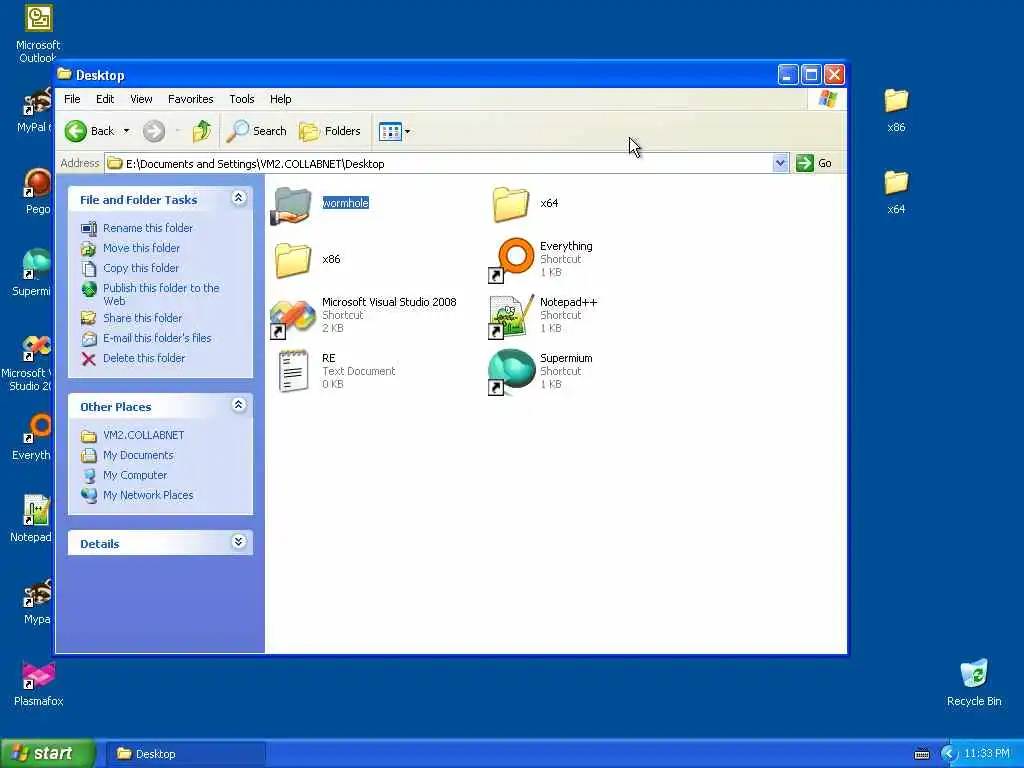
Task: Open the Favorites menu
Action: 191,99
